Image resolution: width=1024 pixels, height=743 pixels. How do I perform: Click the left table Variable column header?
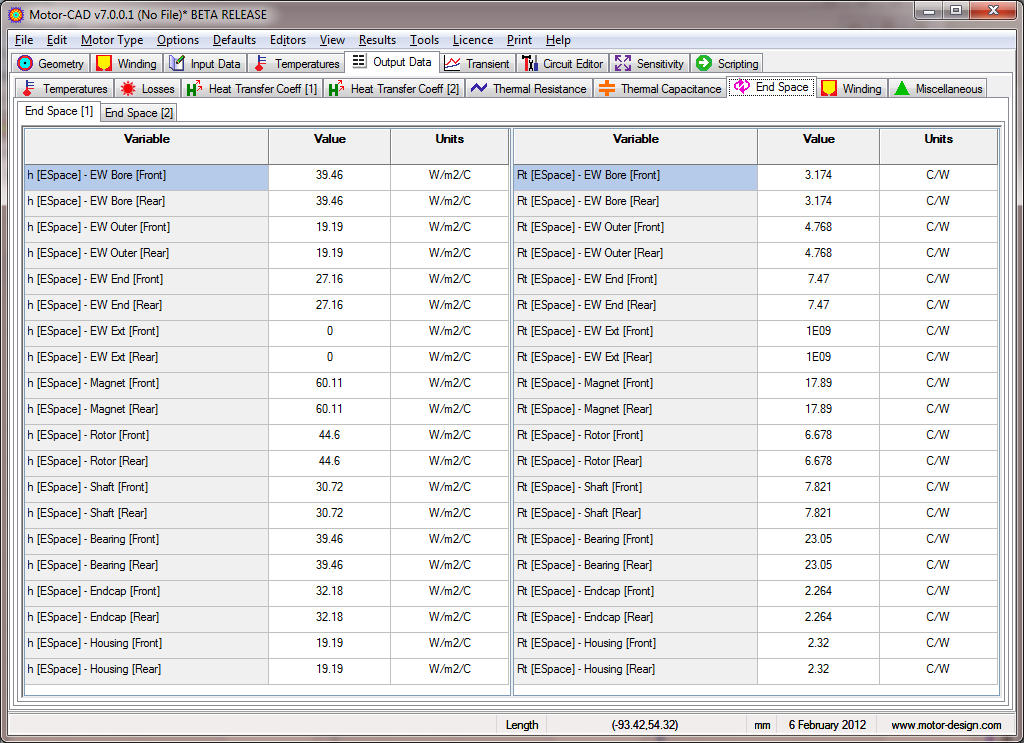coord(146,146)
